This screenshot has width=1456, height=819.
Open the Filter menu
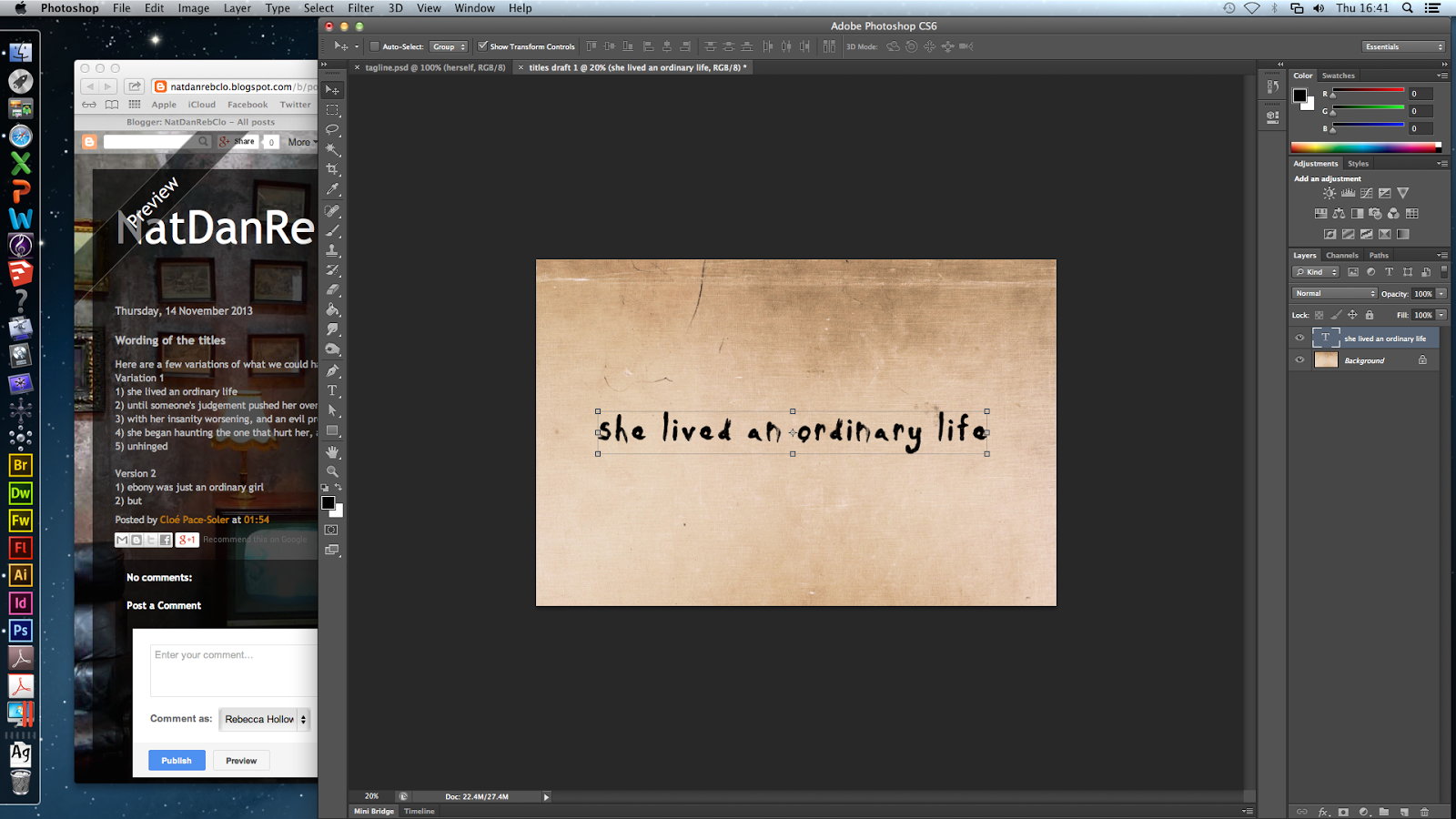pos(360,8)
